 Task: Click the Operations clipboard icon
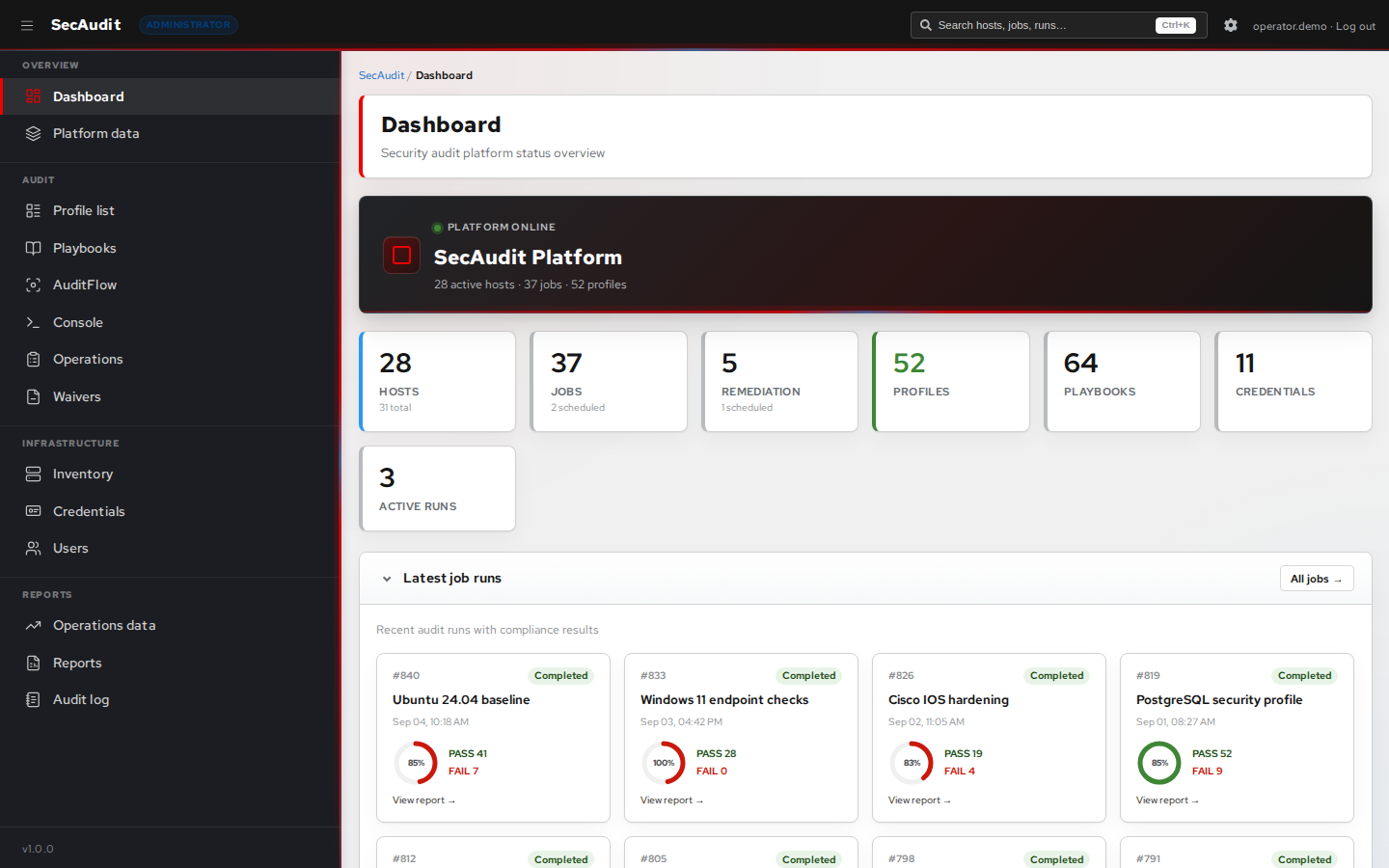[x=33, y=359]
